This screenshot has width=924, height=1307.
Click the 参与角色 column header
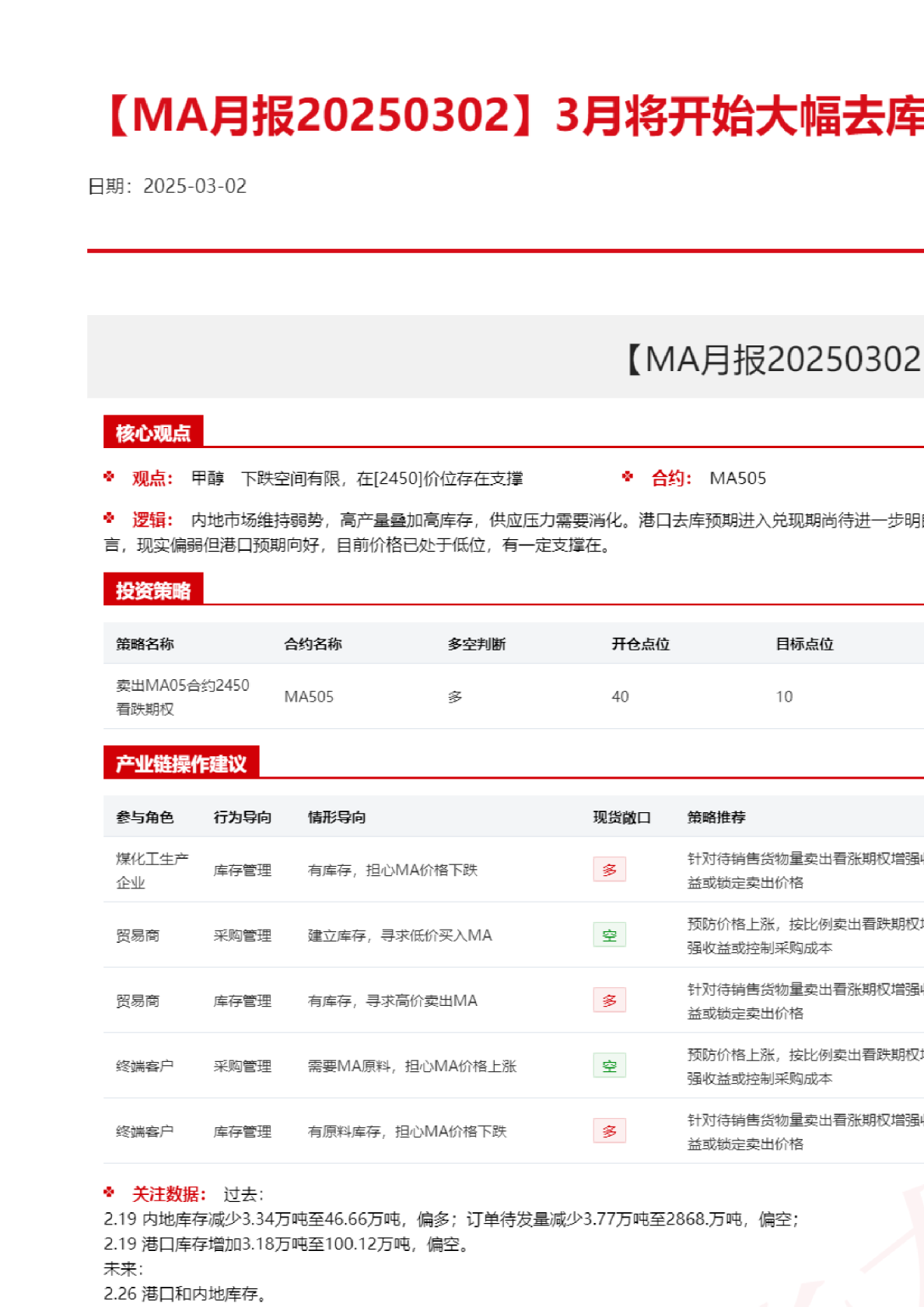(x=145, y=817)
